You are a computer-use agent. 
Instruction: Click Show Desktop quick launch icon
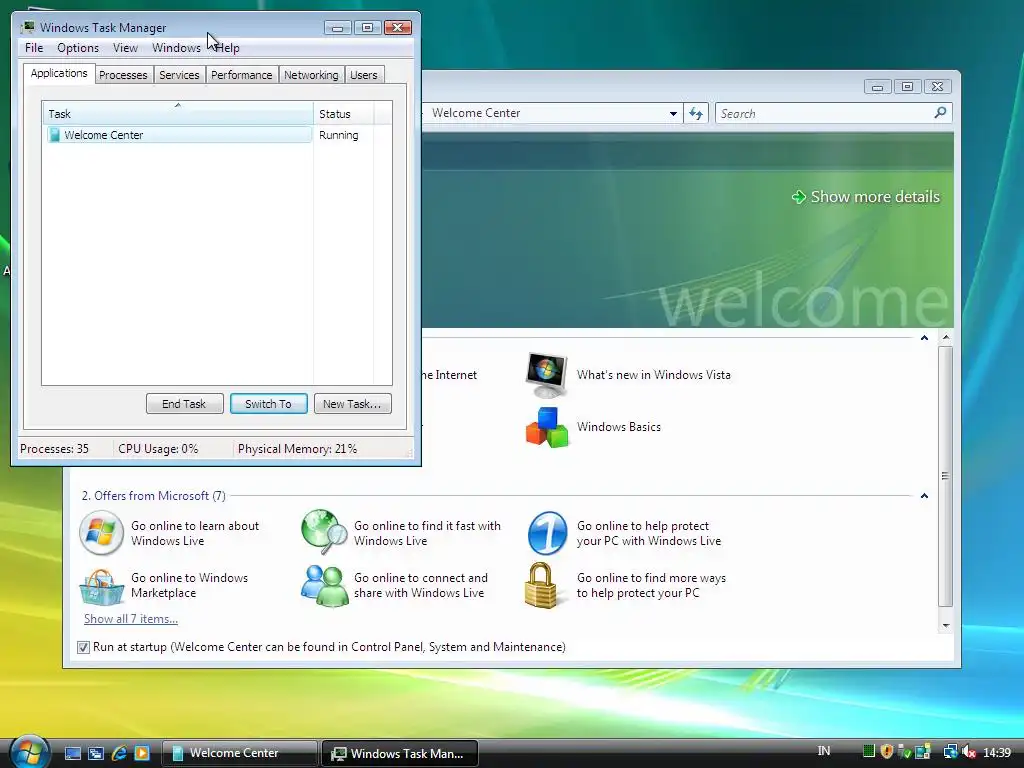pos(73,753)
